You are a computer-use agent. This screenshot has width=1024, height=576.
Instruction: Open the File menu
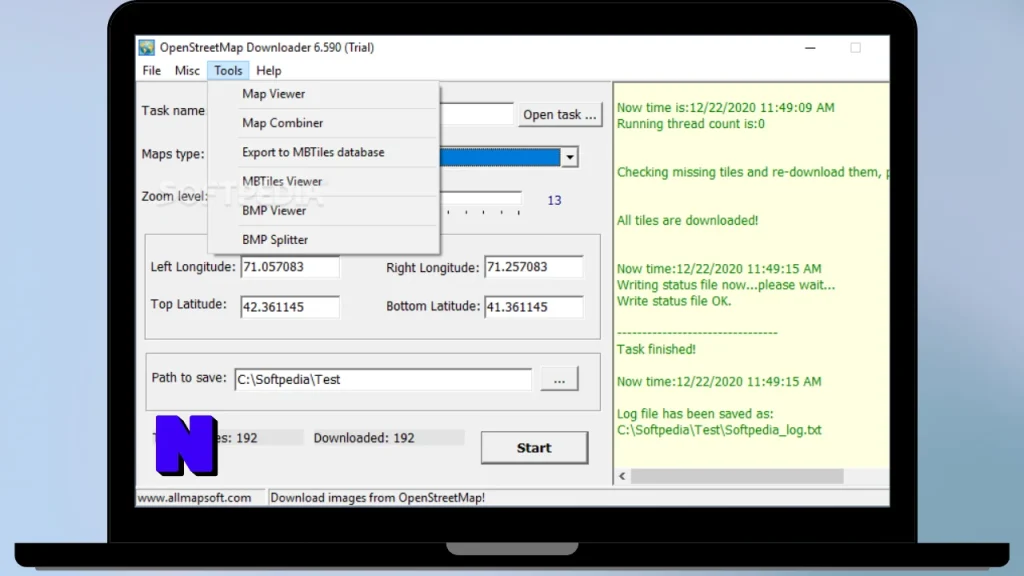[x=152, y=71]
